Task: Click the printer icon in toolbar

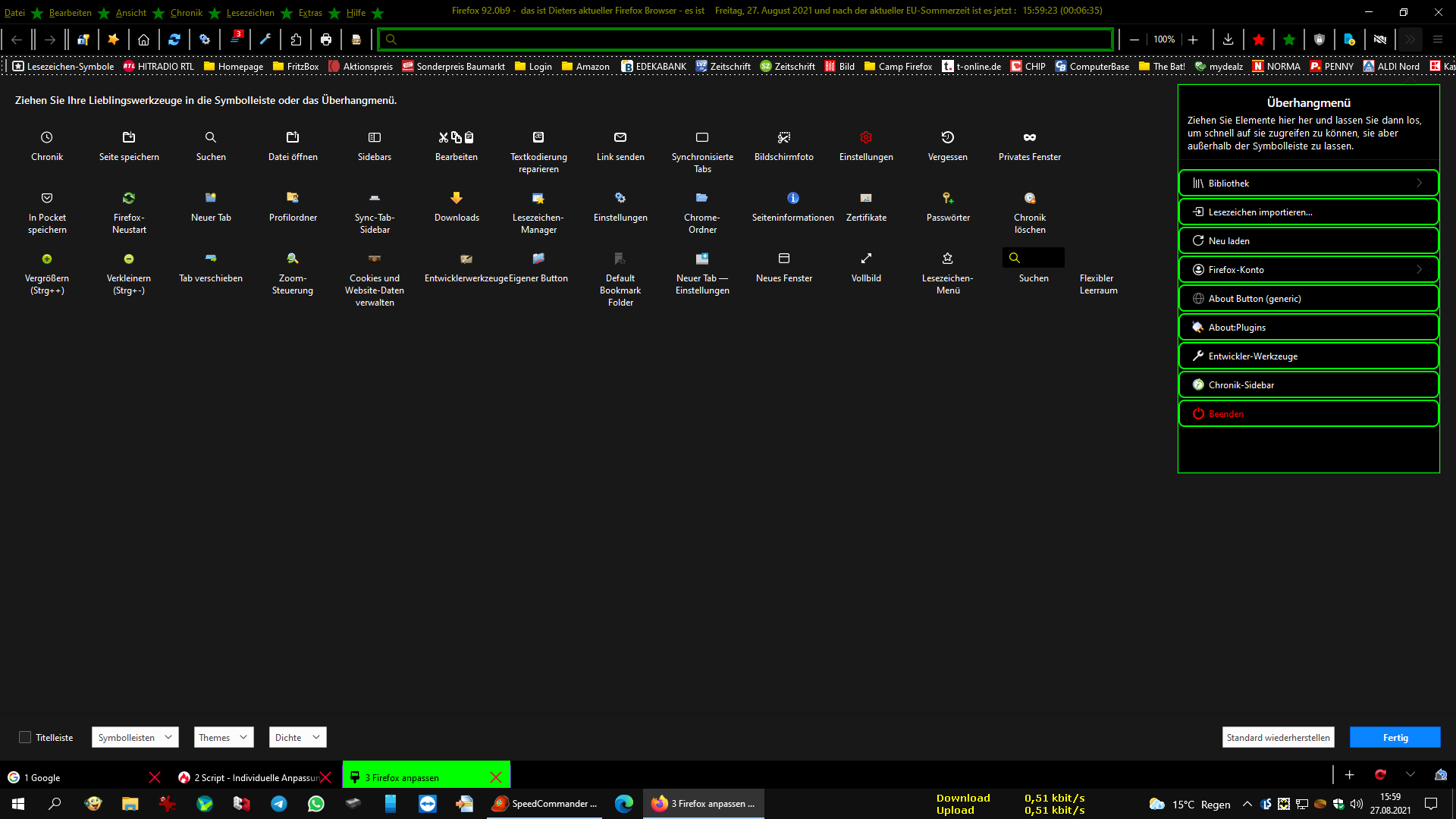Action: click(326, 39)
